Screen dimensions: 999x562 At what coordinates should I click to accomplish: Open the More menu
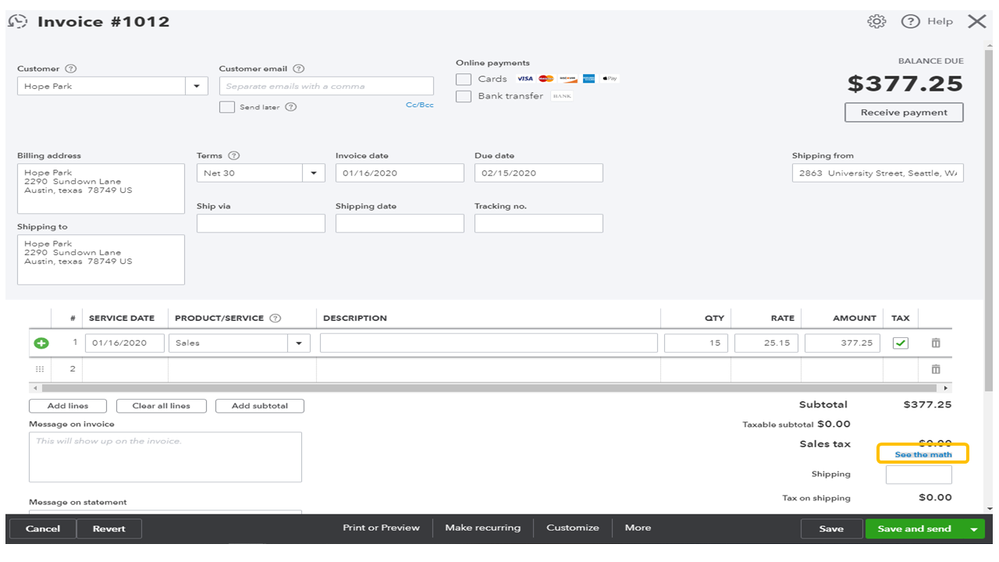pos(638,528)
